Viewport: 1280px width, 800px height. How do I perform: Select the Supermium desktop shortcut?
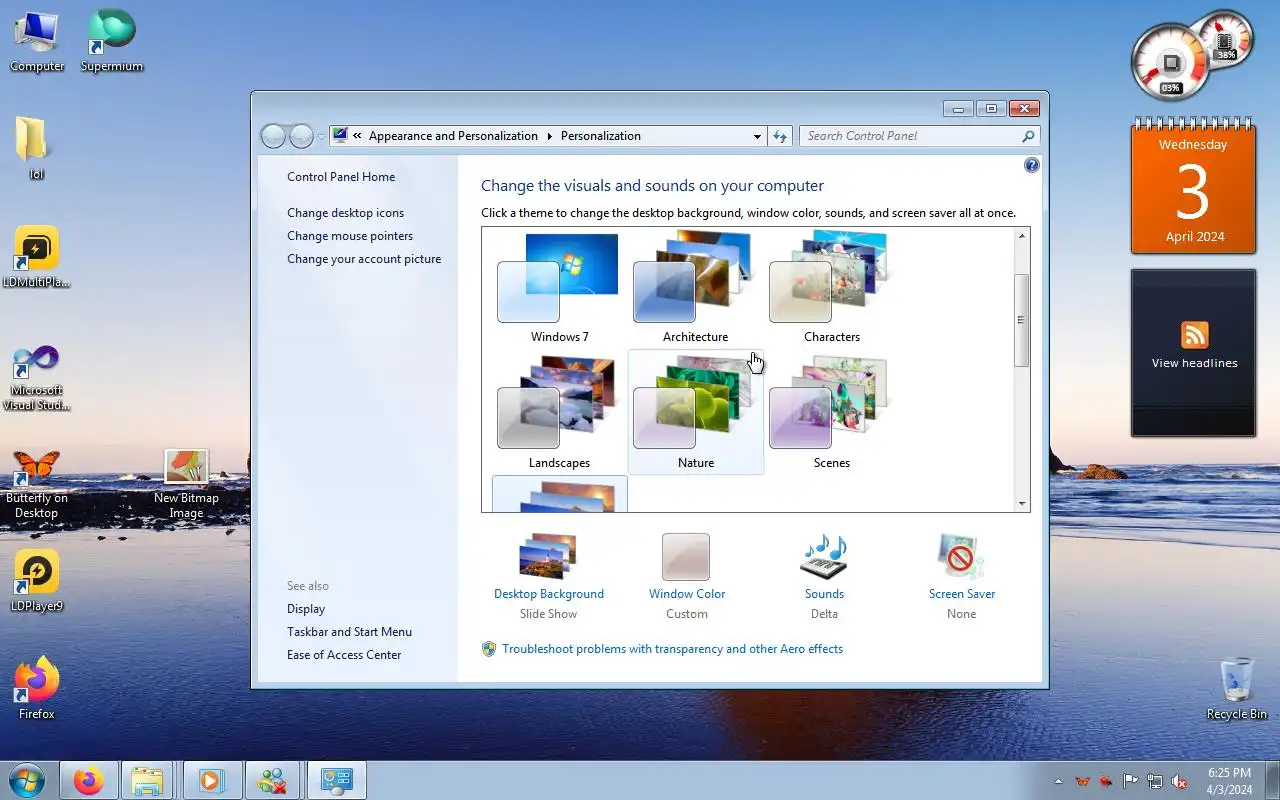112,42
